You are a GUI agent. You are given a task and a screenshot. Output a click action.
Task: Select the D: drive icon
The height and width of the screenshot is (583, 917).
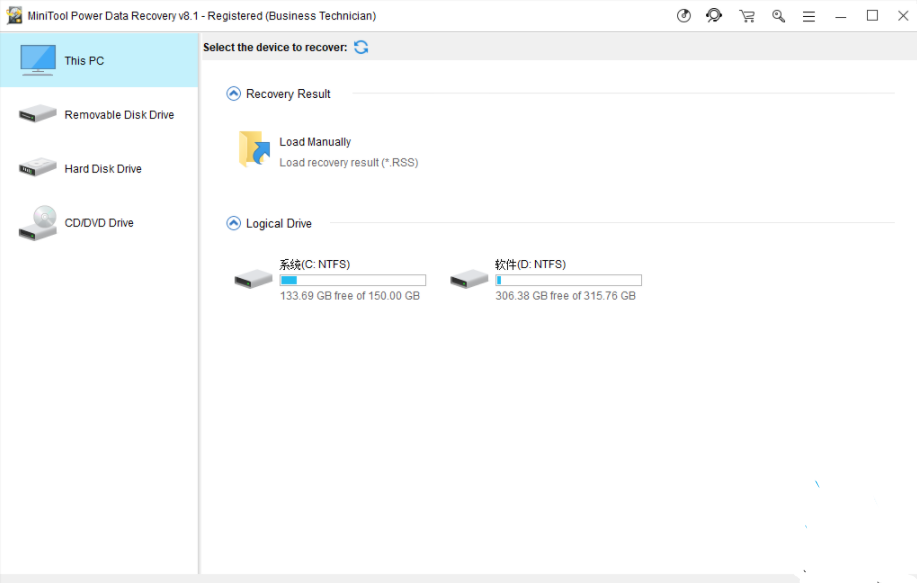pyautogui.click(x=469, y=279)
